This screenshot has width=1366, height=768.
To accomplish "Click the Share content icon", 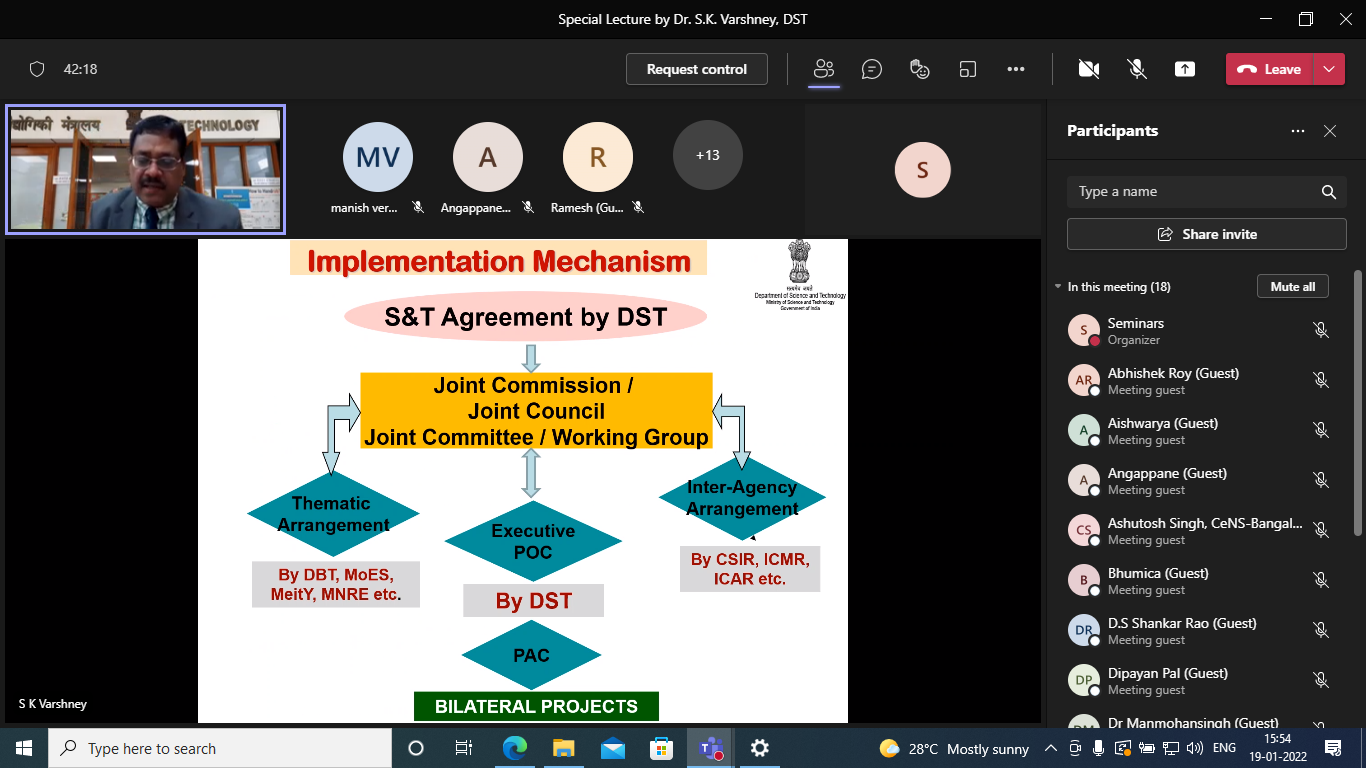I will 1185,69.
